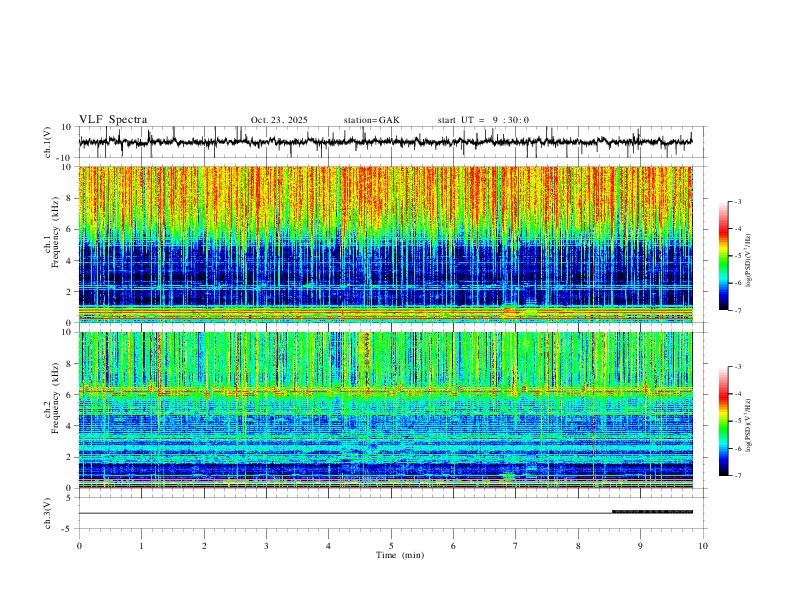Click the ch.1 "Frequency (kHz)" axis label
Image resolution: width=792 pixels, height=612 pixels.
(55, 232)
